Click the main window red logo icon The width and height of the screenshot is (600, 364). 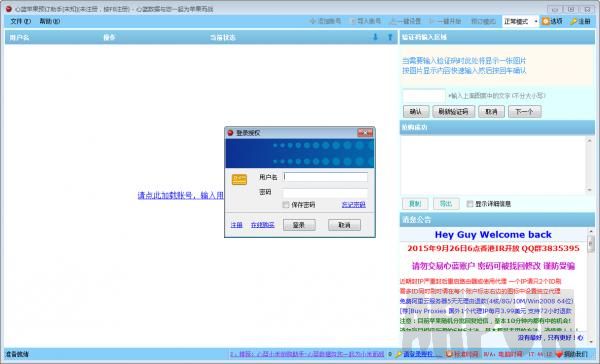point(8,8)
